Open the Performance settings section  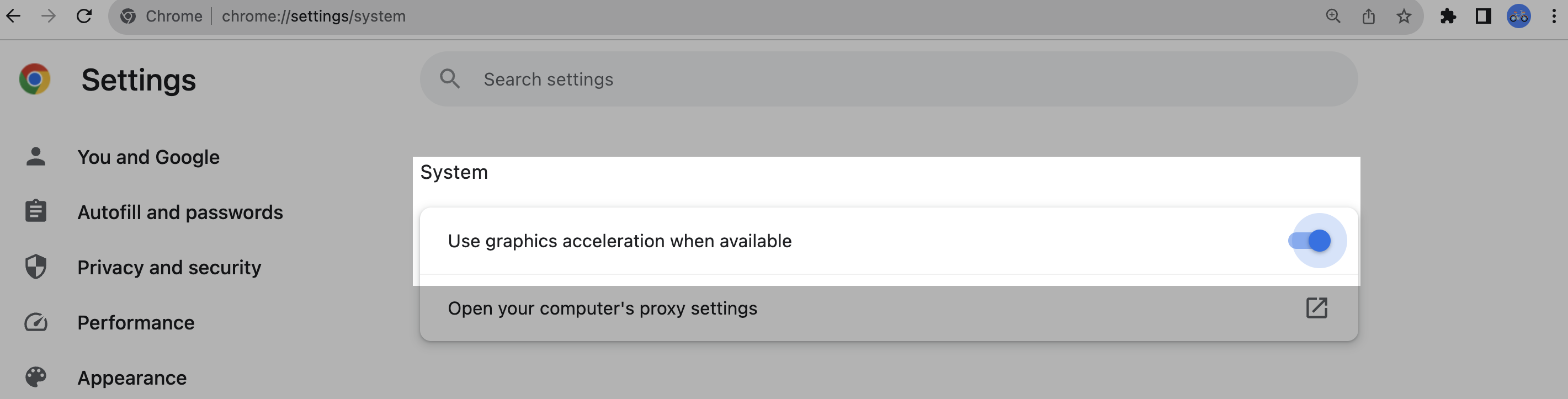point(136,322)
